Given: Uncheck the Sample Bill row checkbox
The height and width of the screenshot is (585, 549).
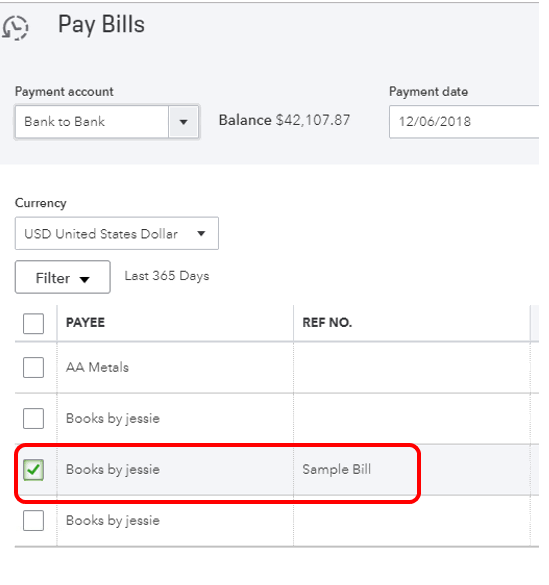Looking at the screenshot, I should 33,469.
